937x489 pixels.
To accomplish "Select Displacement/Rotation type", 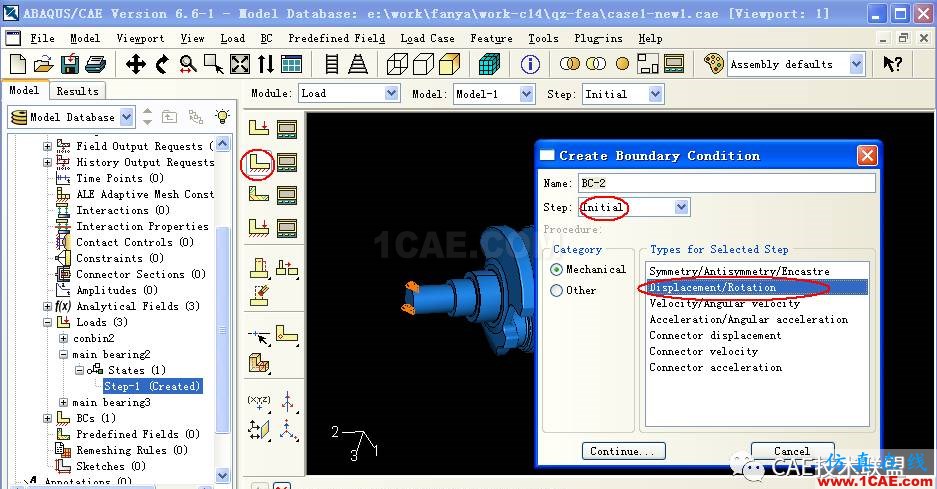I will 757,288.
